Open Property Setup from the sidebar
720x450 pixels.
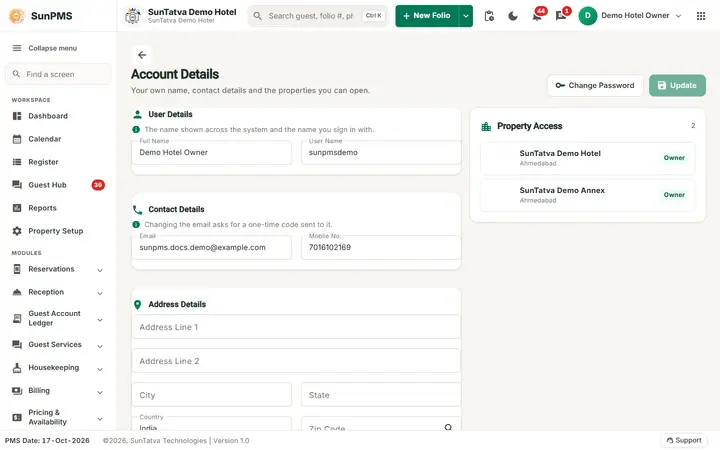[58, 231]
